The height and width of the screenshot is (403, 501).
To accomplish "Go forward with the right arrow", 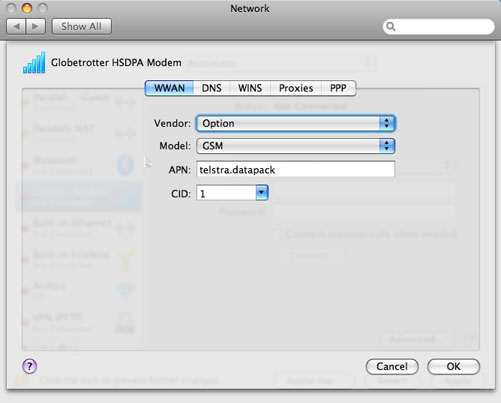I will pyautogui.click(x=36, y=26).
